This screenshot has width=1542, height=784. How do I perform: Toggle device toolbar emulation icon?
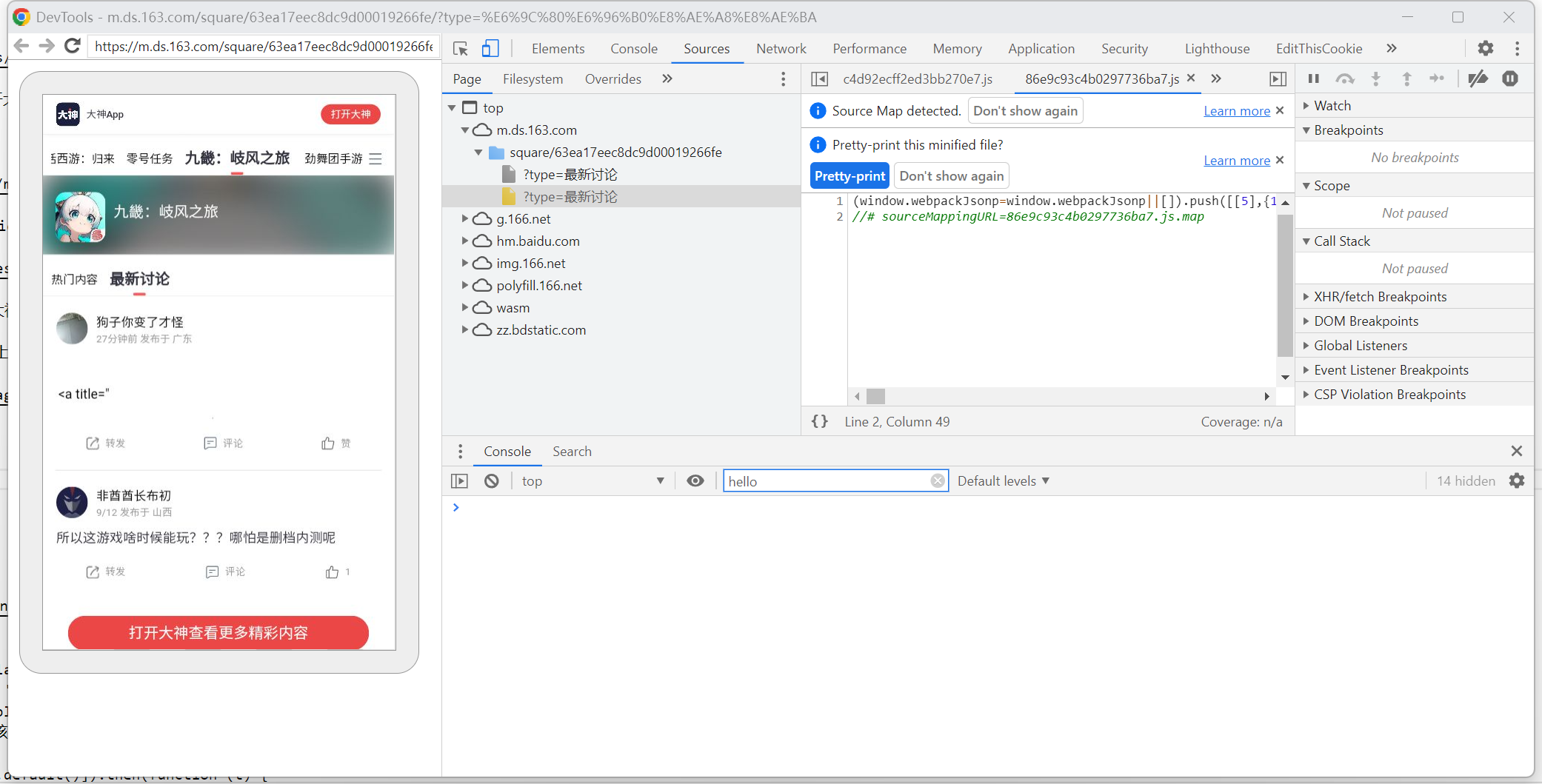pyautogui.click(x=490, y=49)
